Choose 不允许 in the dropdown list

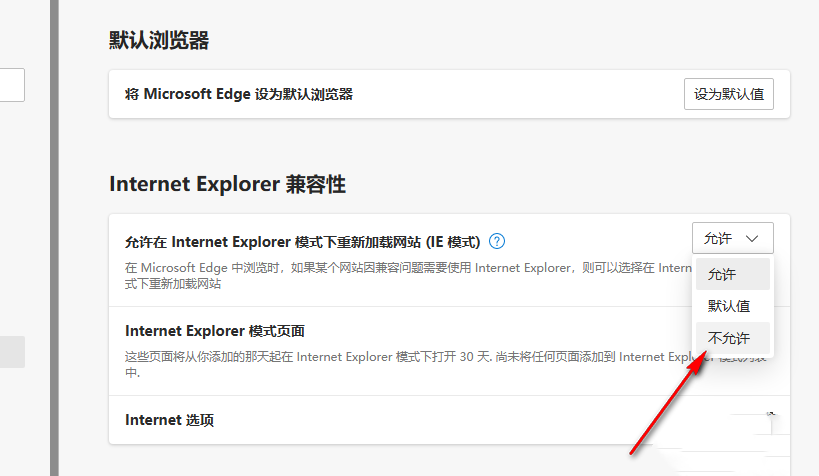tap(732, 338)
